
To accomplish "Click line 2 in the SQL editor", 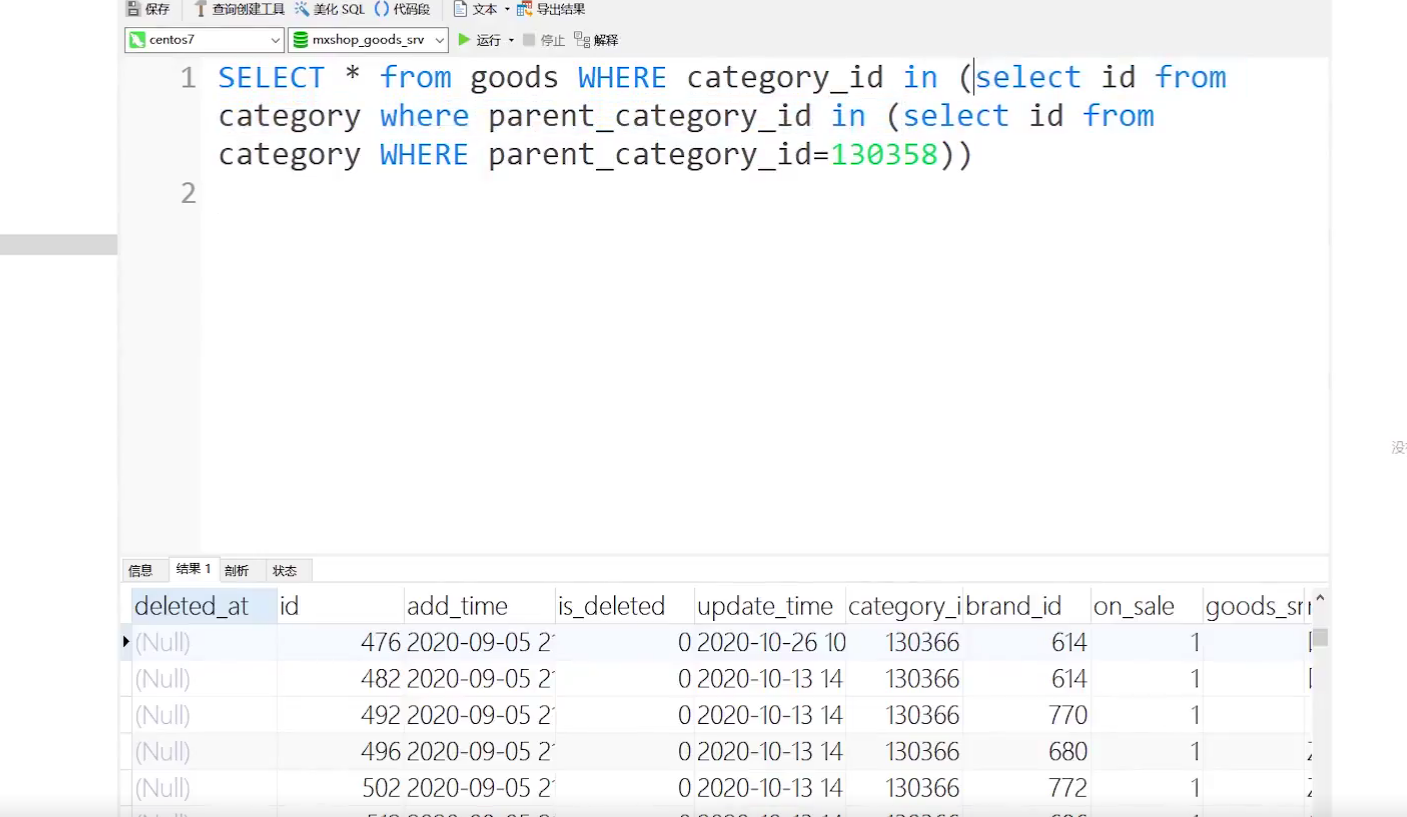I will pyautogui.click(x=600, y=193).
